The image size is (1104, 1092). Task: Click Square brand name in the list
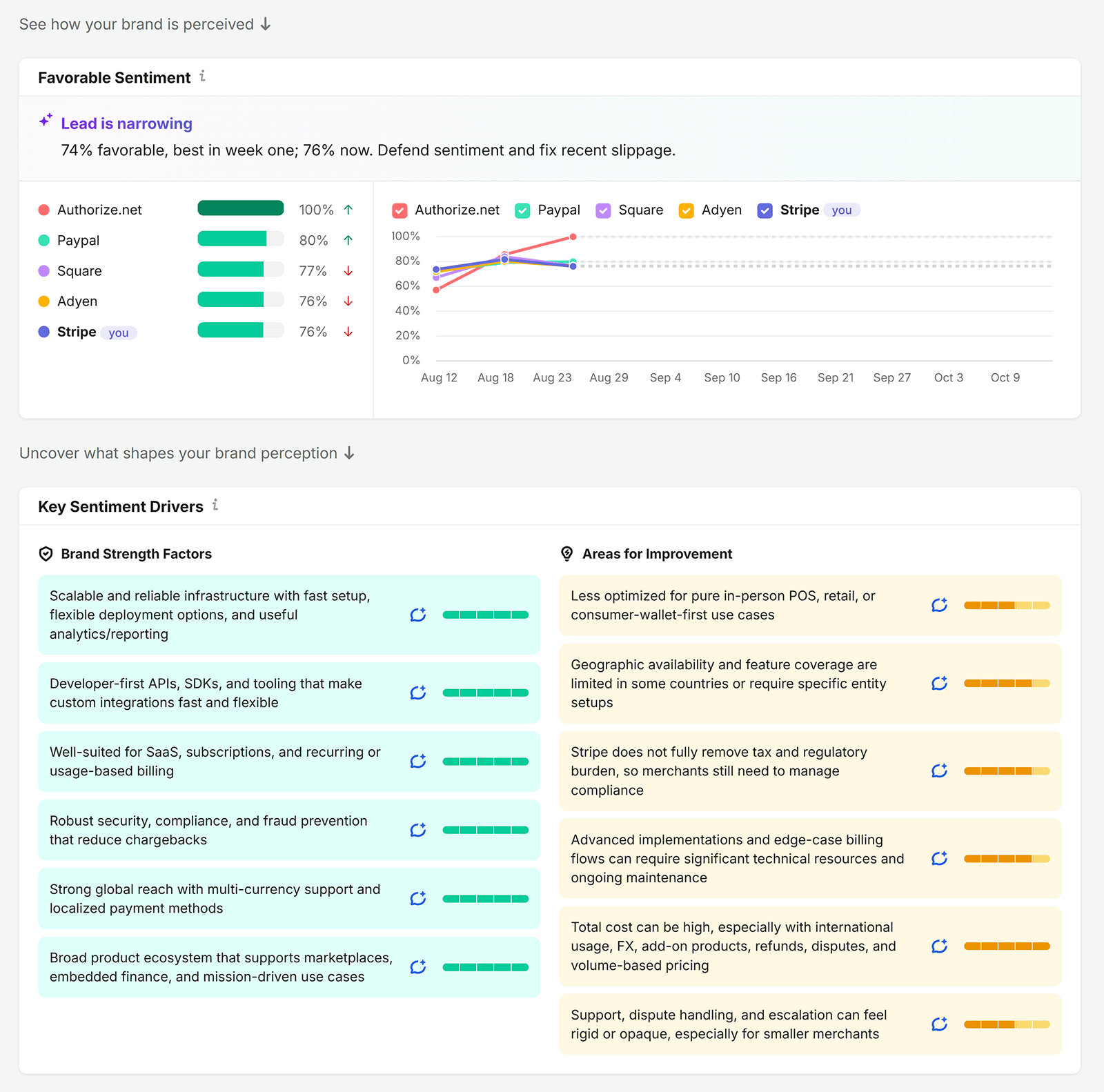tap(79, 271)
